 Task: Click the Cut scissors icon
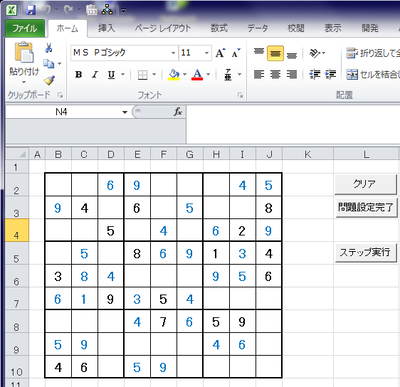49,48
